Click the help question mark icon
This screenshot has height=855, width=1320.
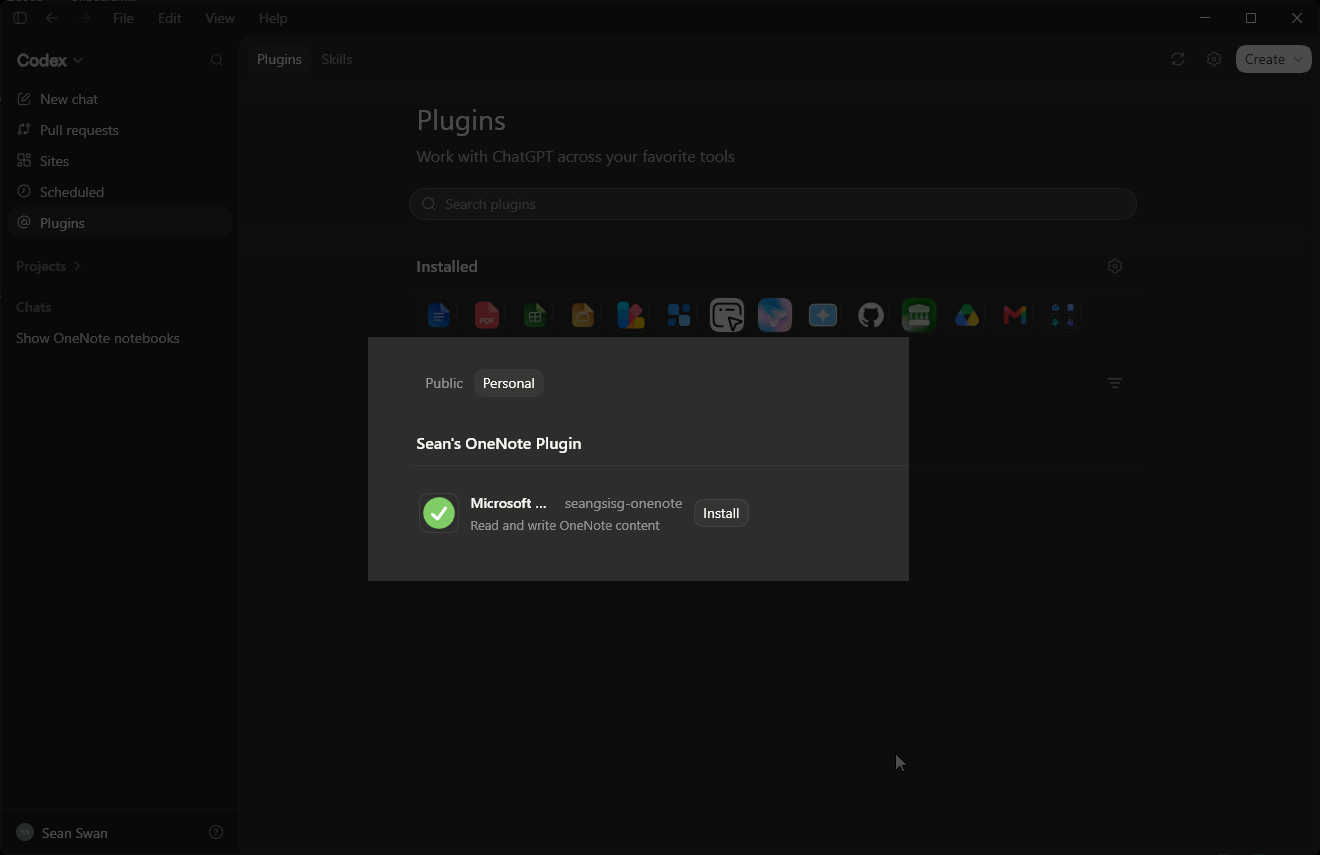coord(216,832)
